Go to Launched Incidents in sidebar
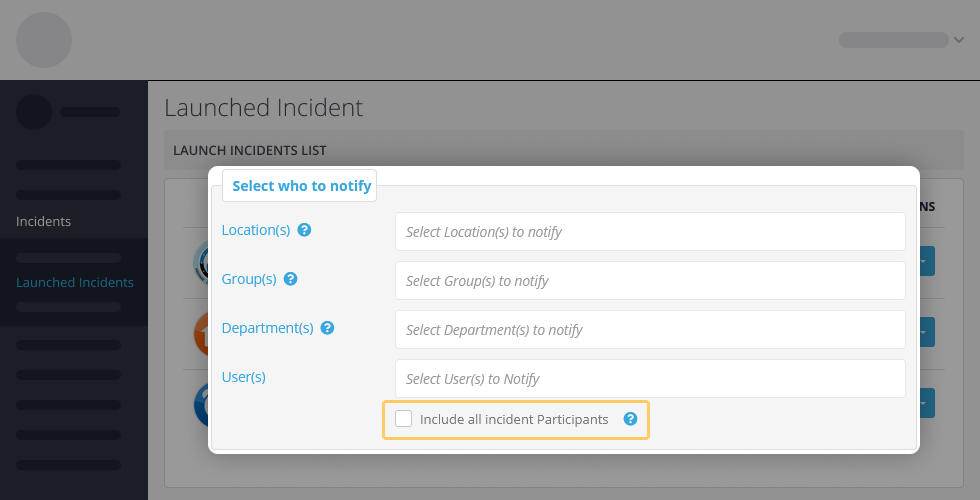Screen dimensions: 980x500 [75, 282]
